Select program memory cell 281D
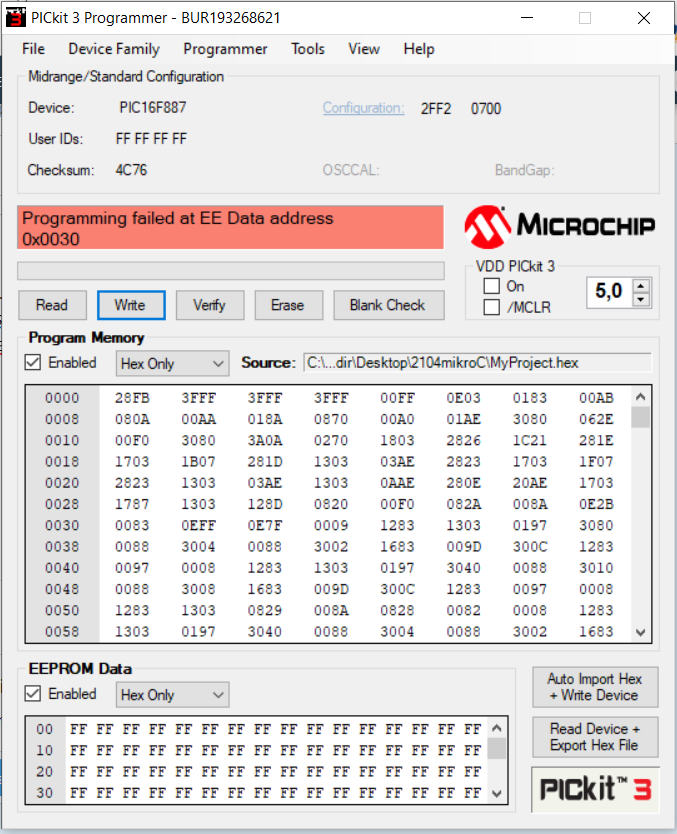 265,462
